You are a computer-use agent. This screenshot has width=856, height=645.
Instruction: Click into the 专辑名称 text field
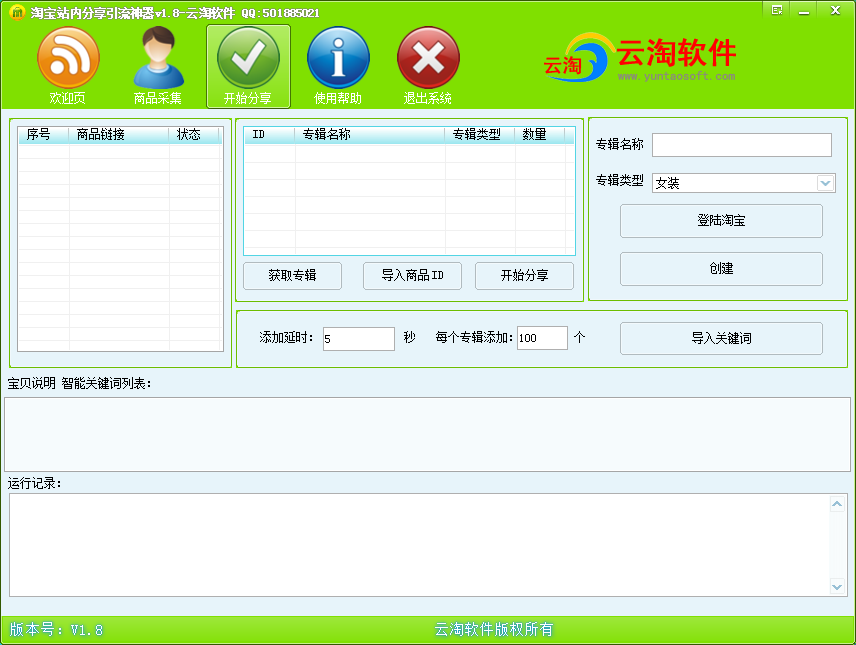pos(741,145)
